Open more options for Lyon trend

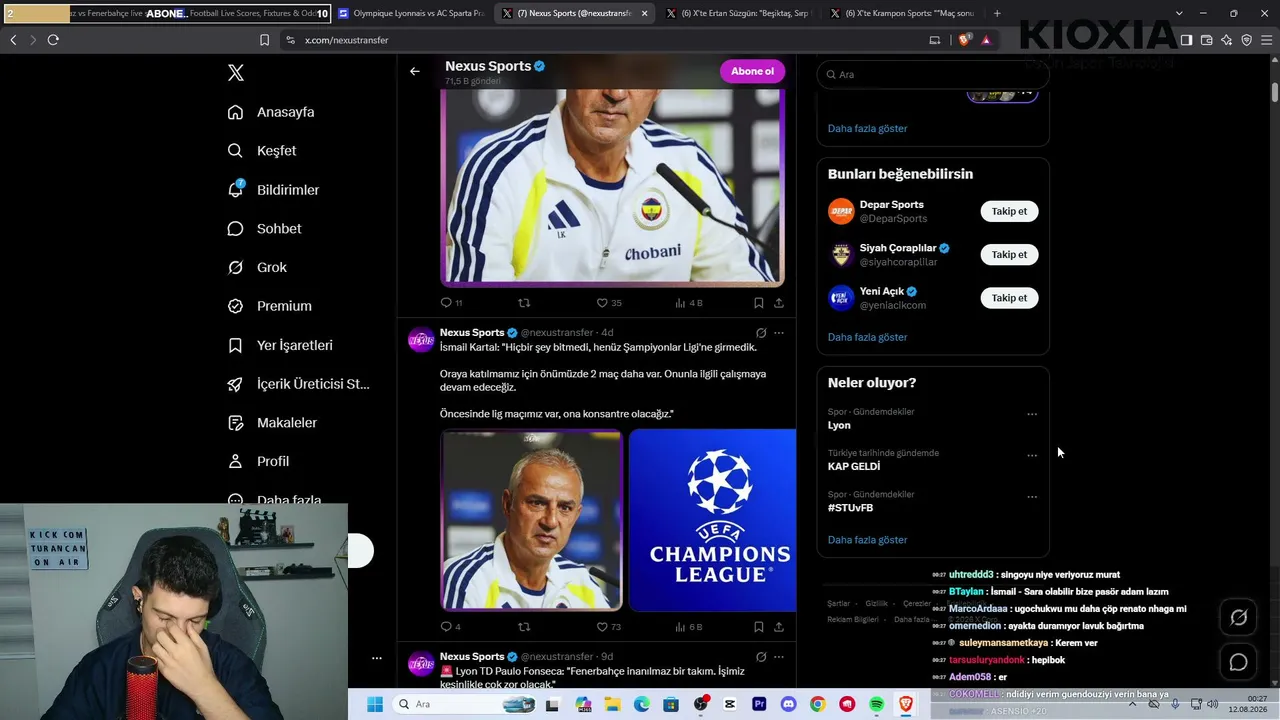[1032, 414]
